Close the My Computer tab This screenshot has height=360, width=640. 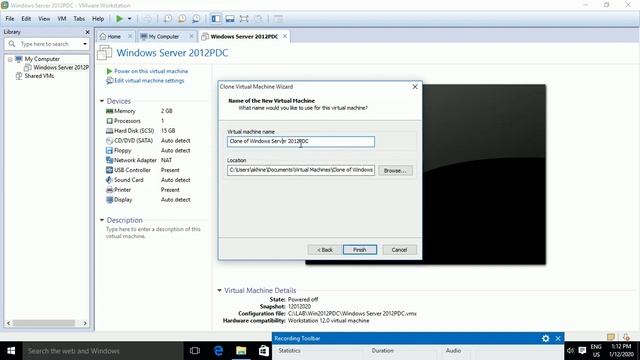click(191, 36)
